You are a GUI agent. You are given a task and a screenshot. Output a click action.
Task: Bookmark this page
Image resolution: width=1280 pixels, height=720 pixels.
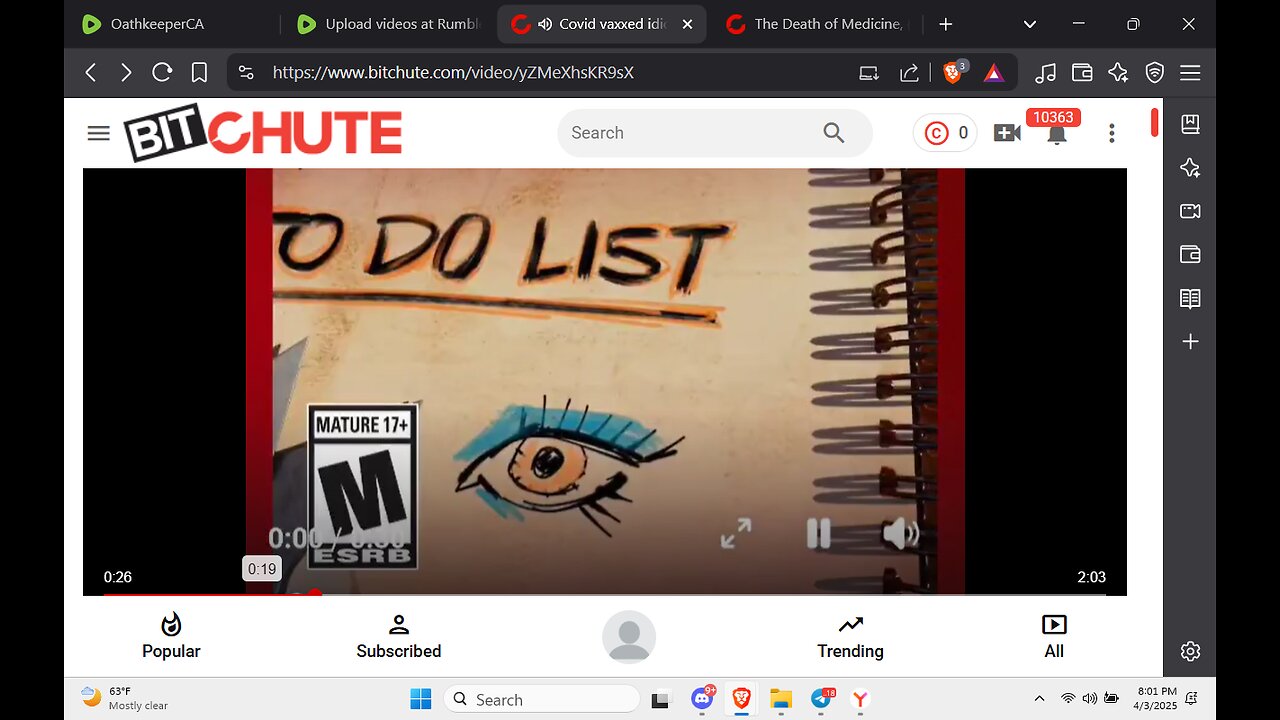[199, 73]
